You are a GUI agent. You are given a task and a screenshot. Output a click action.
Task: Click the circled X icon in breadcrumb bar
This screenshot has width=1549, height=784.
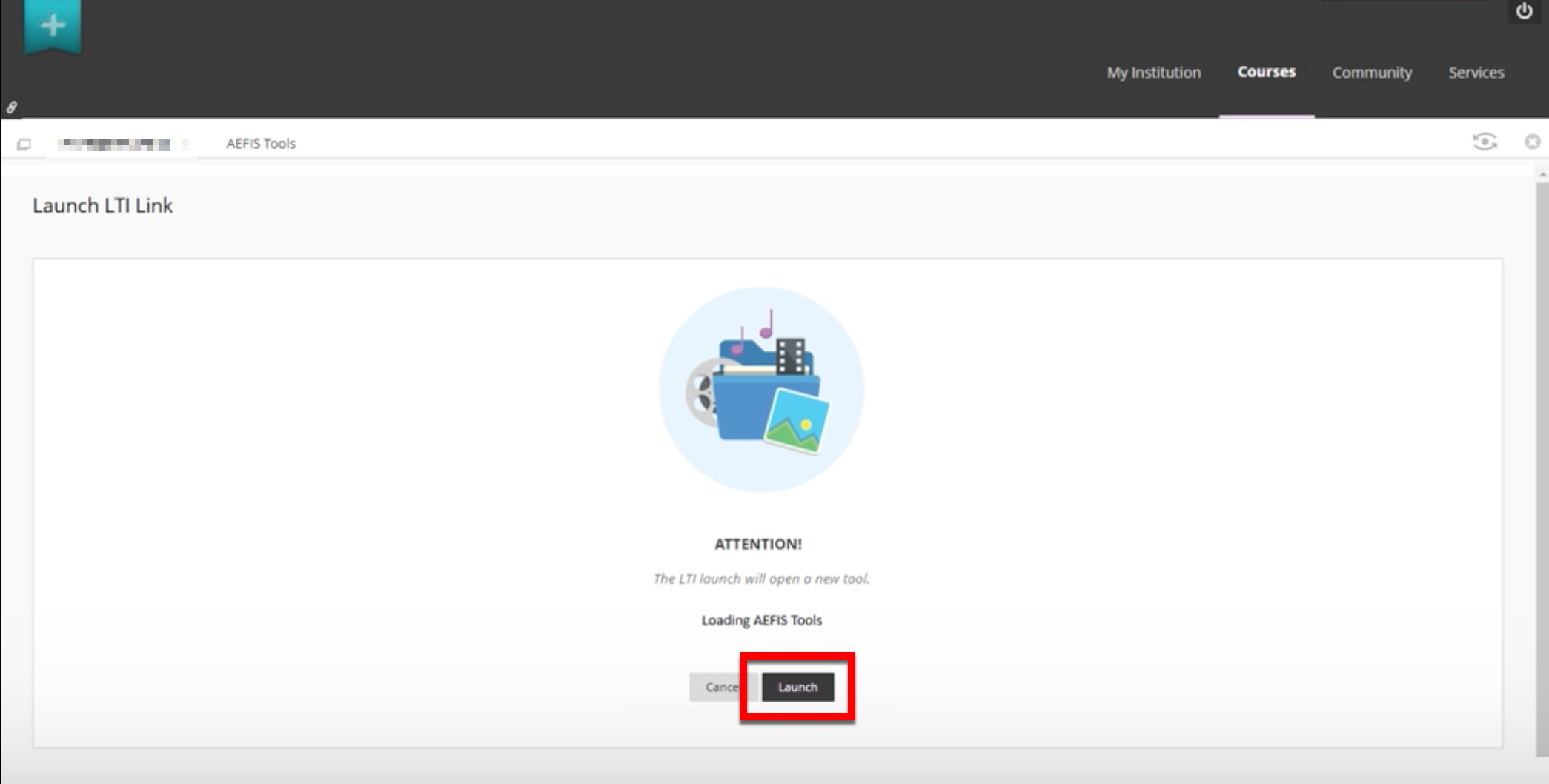click(1532, 142)
